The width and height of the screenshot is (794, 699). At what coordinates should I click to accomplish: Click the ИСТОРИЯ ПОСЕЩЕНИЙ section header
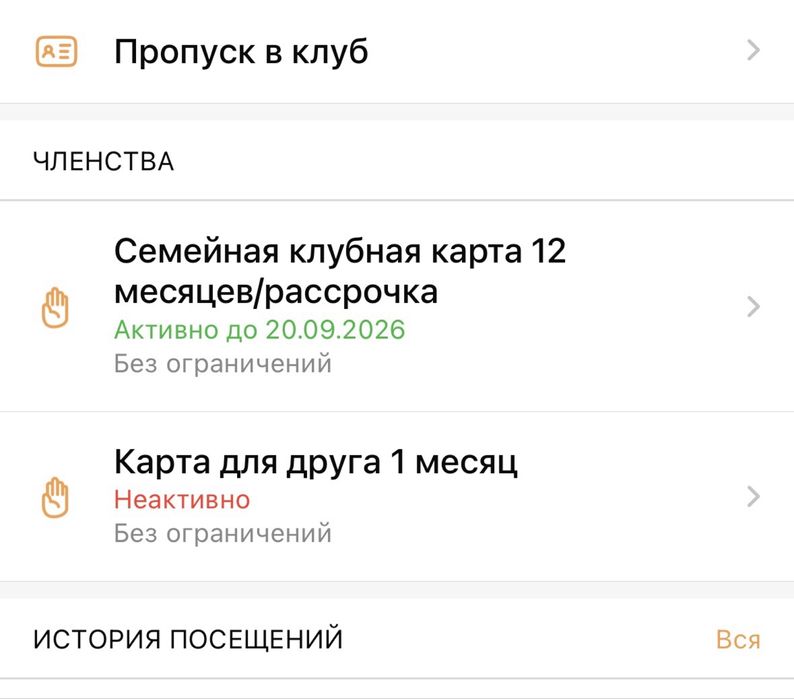(188, 639)
